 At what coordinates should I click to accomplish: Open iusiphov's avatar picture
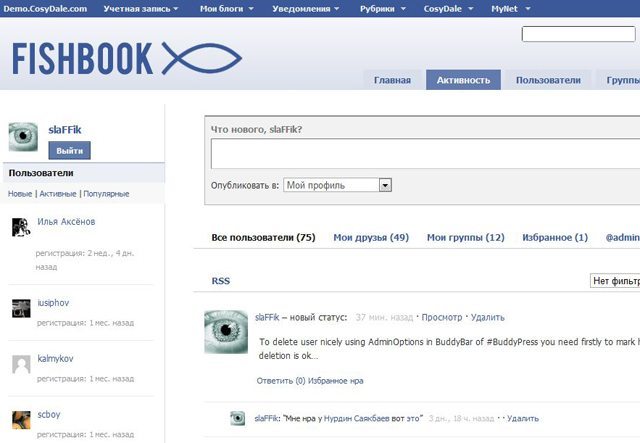[21, 308]
